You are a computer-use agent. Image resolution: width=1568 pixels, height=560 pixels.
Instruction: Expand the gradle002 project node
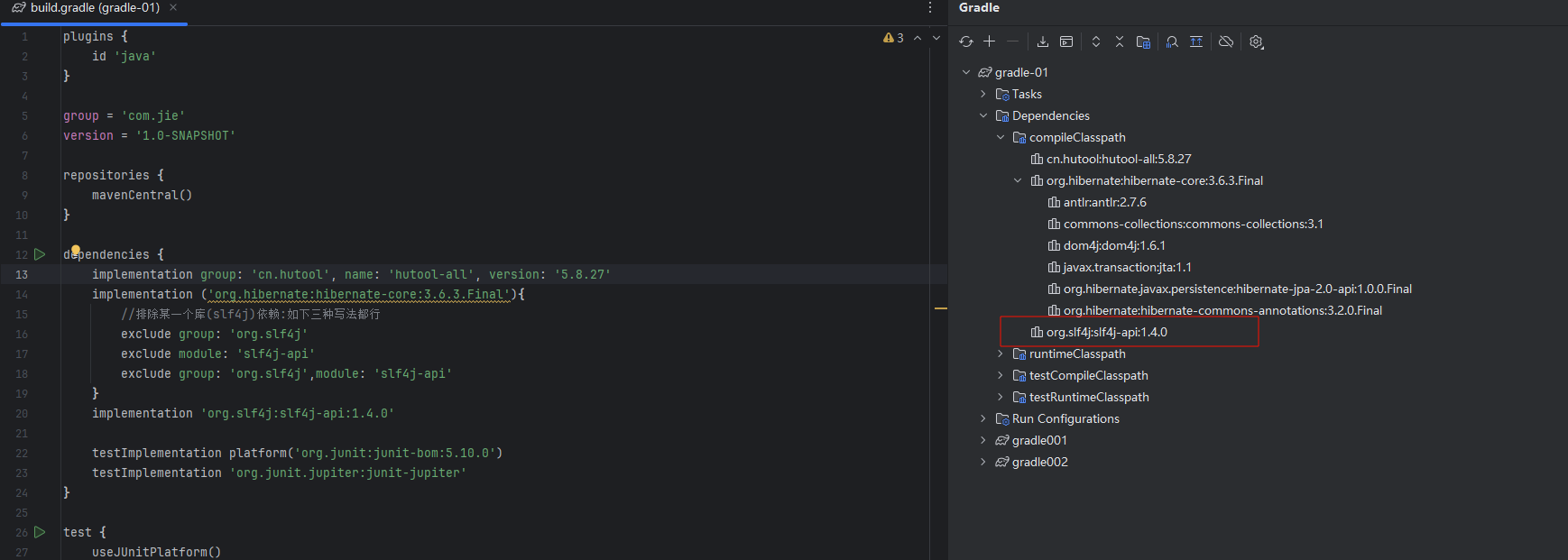coord(983,462)
